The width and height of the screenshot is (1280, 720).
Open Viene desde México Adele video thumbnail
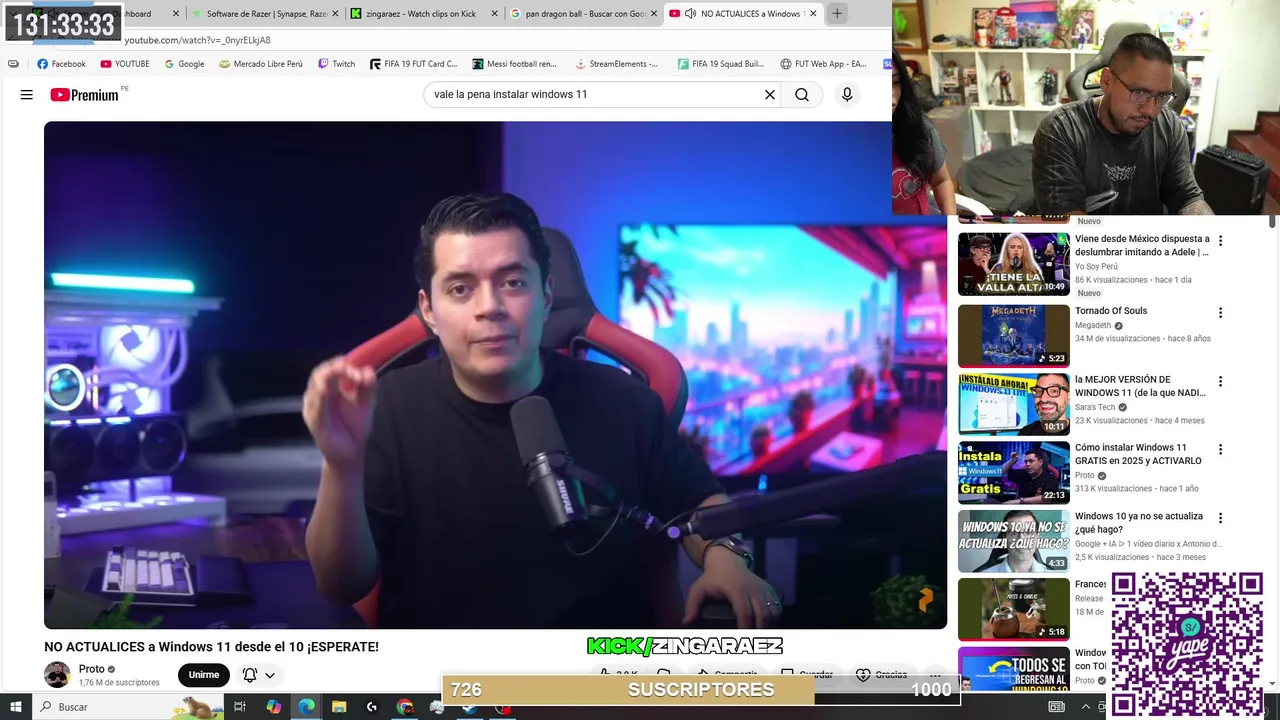(x=1014, y=264)
